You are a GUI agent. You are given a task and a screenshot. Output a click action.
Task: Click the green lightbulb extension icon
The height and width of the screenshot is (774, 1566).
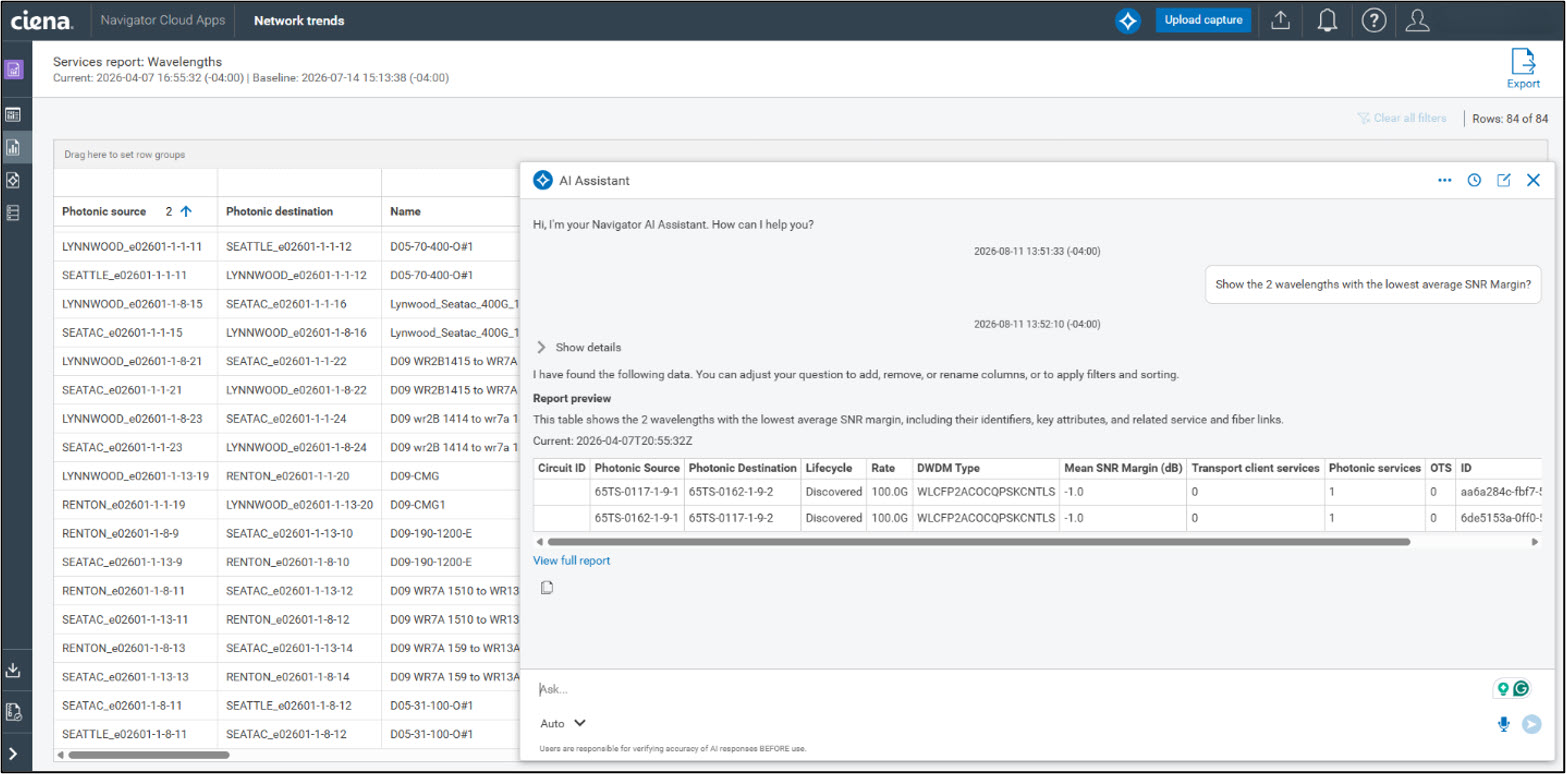[1501, 688]
